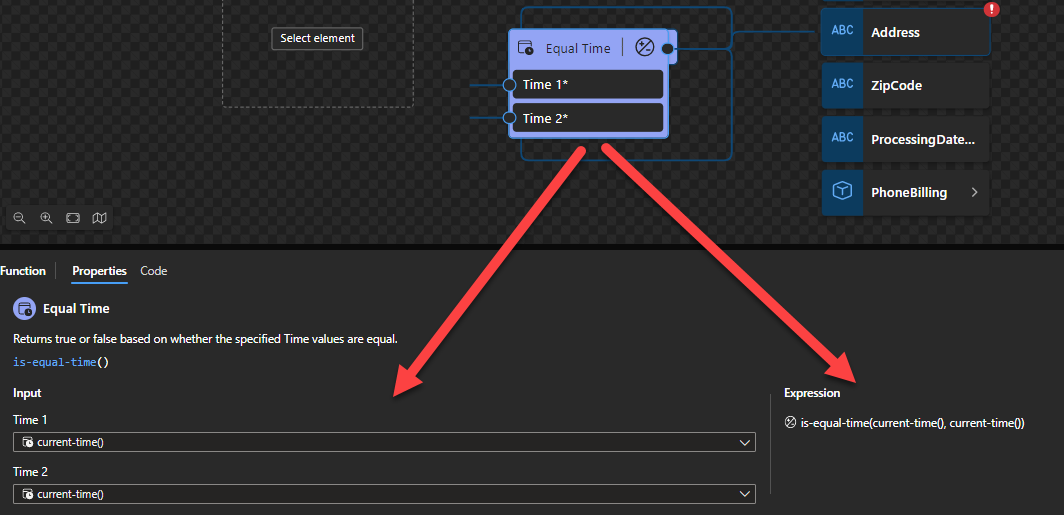Image resolution: width=1064 pixels, height=515 pixels.
Task: Select the Properties tab
Action: pos(99,271)
